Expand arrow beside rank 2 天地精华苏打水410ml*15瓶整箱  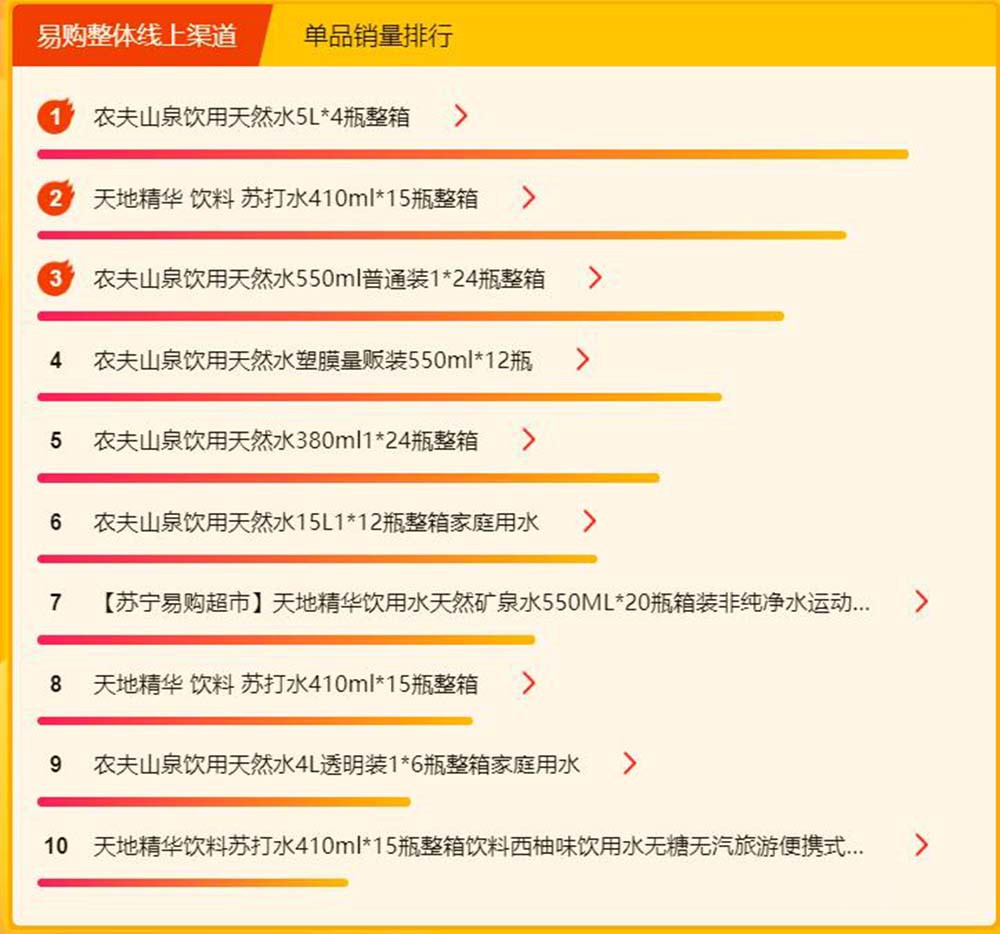pos(528,197)
